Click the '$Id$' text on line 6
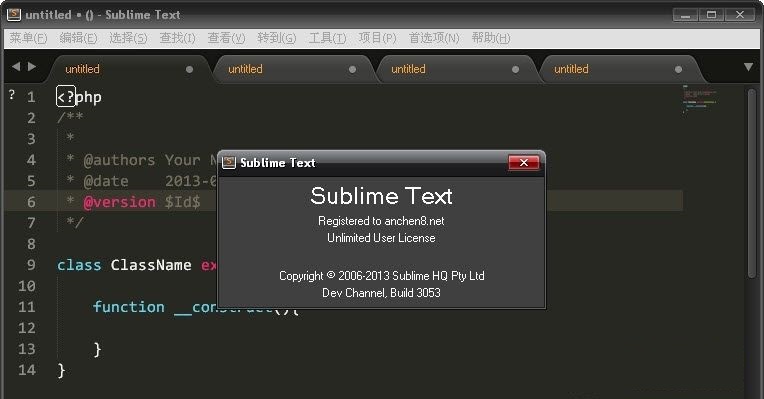Screen dimensions: 764x399 182,202
